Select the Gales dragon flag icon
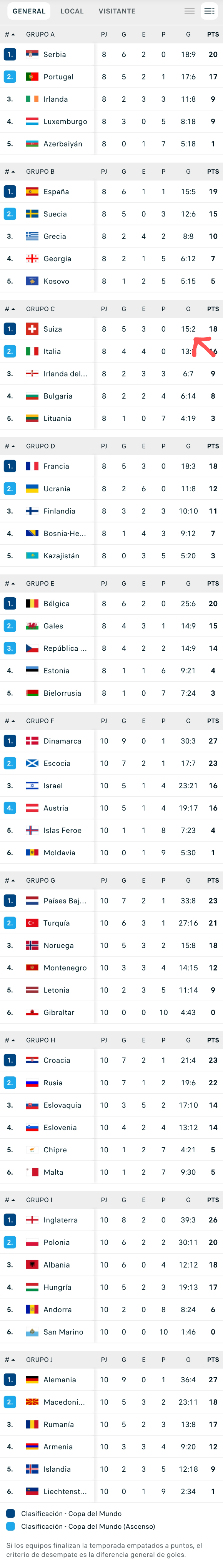 (32, 626)
